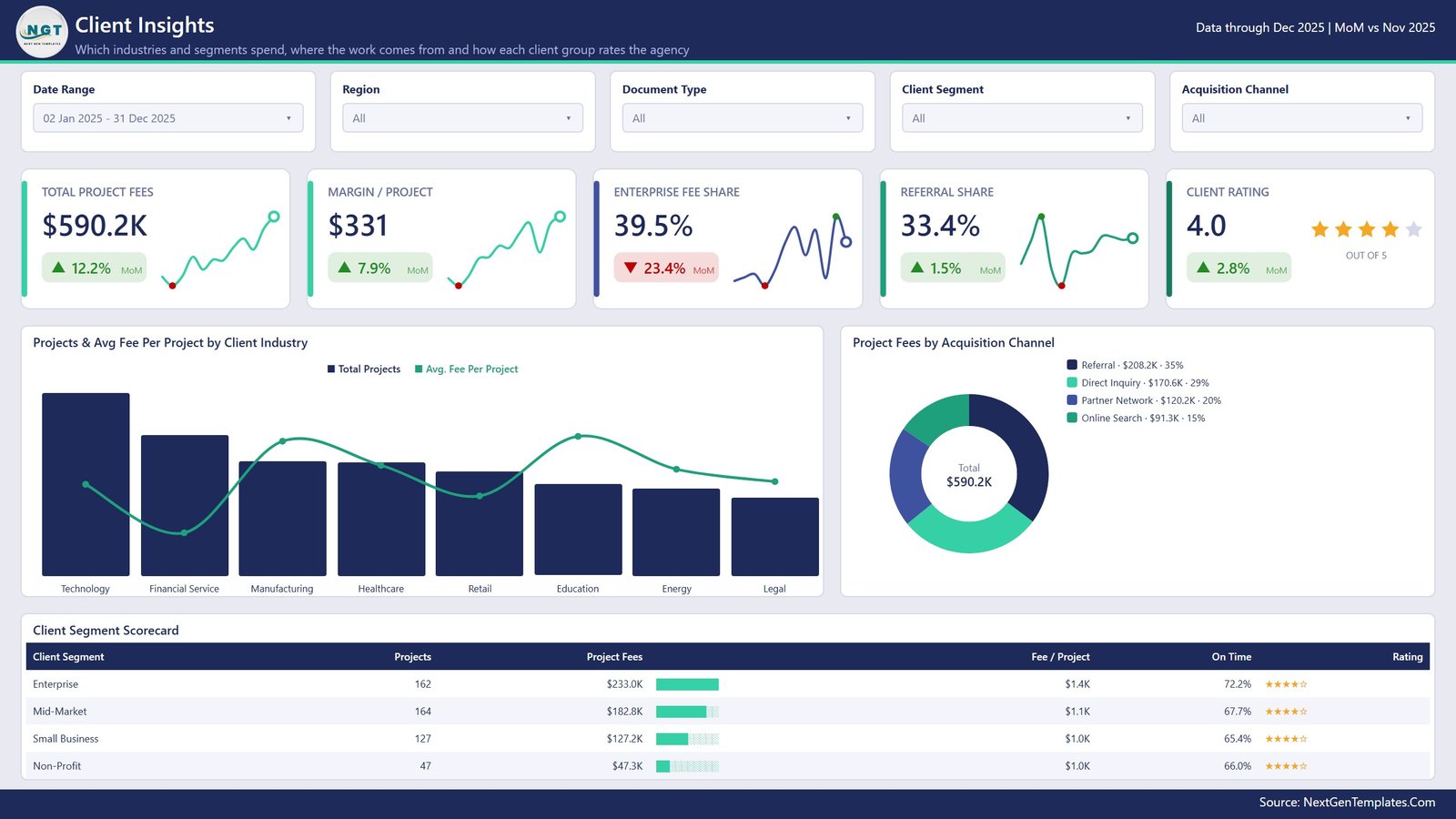Sort by the Fee / Project column header
Screen dimensions: 1456x819
[x=1060, y=657]
